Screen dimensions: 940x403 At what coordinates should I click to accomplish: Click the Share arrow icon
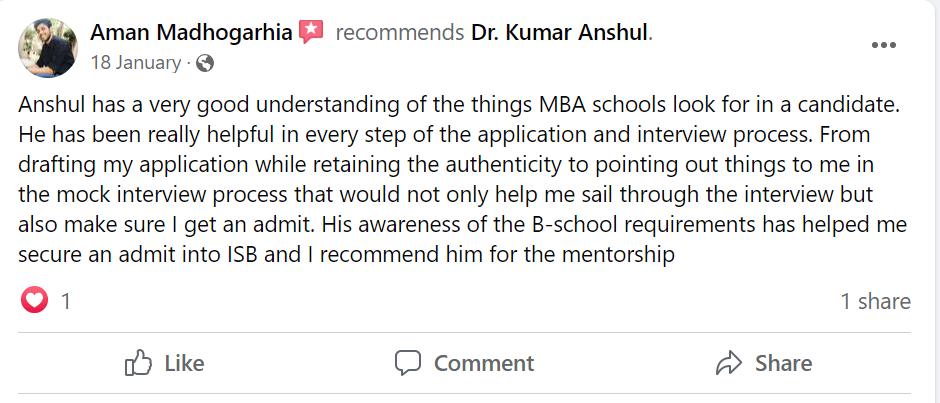pyautogui.click(x=729, y=363)
